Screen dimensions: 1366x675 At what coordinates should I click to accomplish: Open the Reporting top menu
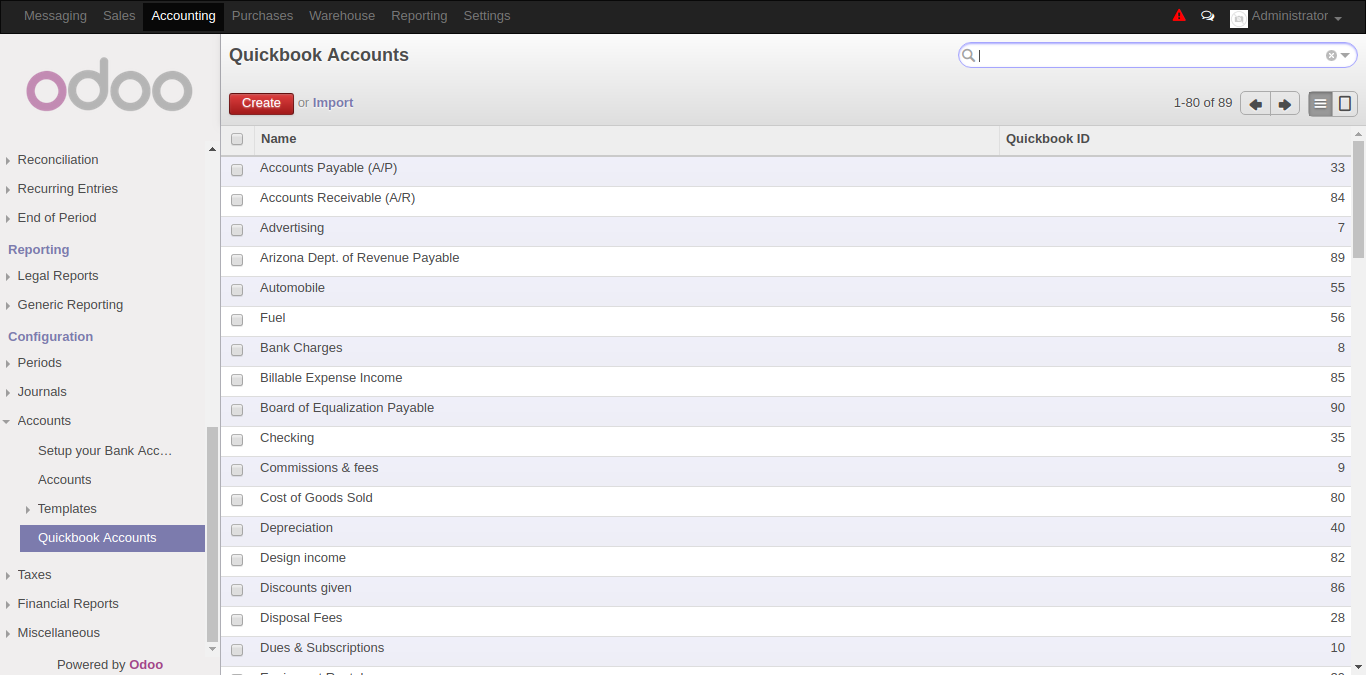[x=419, y=16]
